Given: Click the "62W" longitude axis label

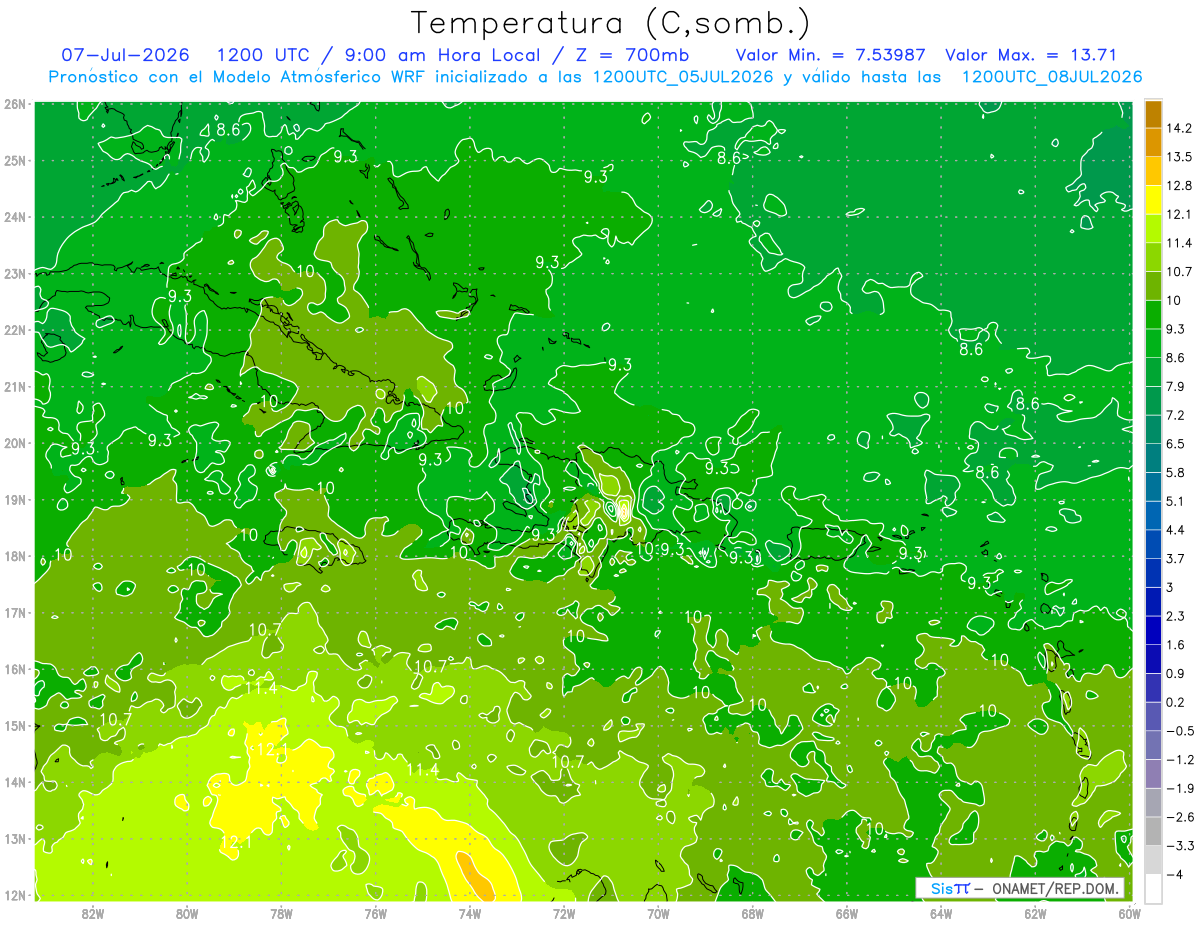Looking at the screenshot, I should (1035, 913).
